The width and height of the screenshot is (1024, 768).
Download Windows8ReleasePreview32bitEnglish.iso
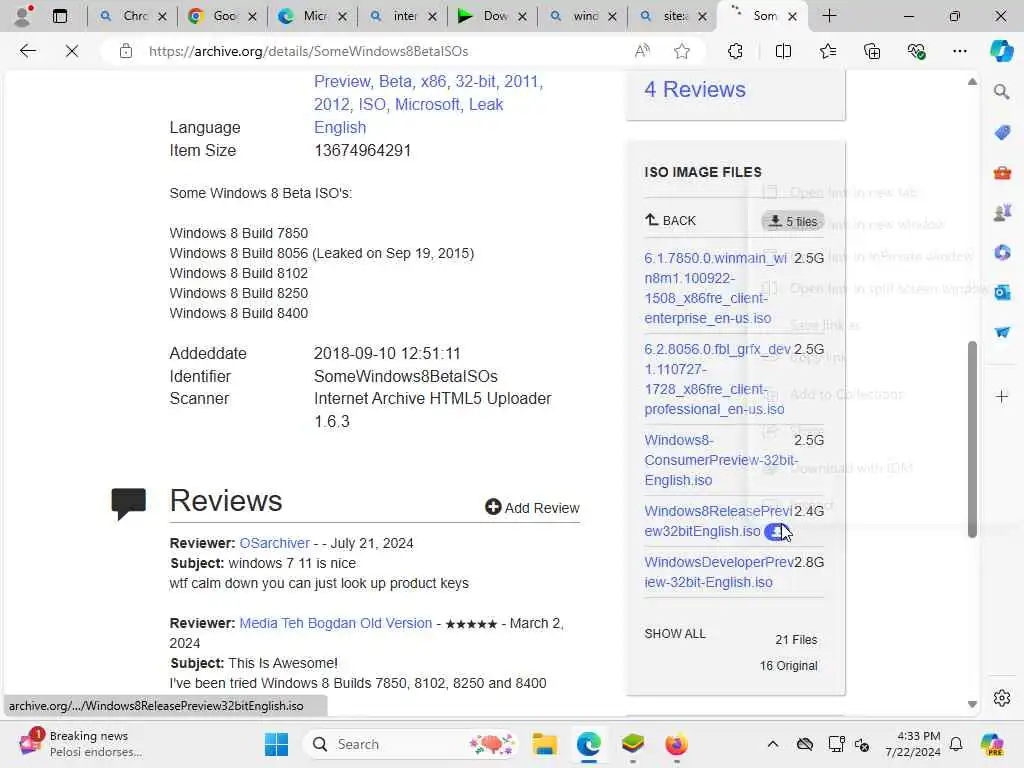point(717,521)
